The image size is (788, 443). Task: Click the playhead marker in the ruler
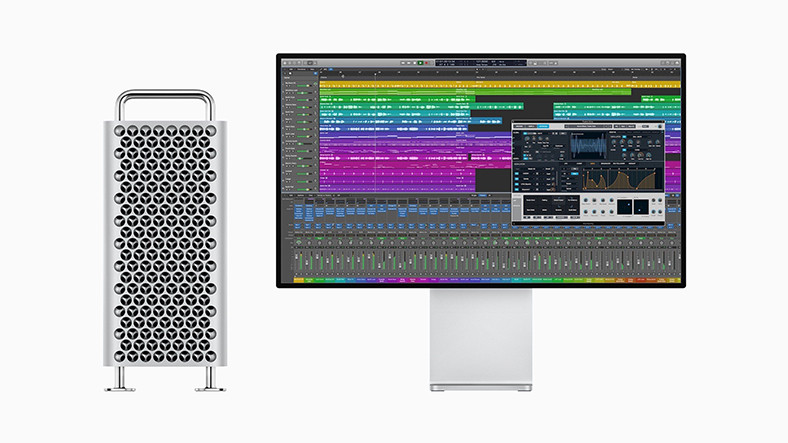coord(376,74)
